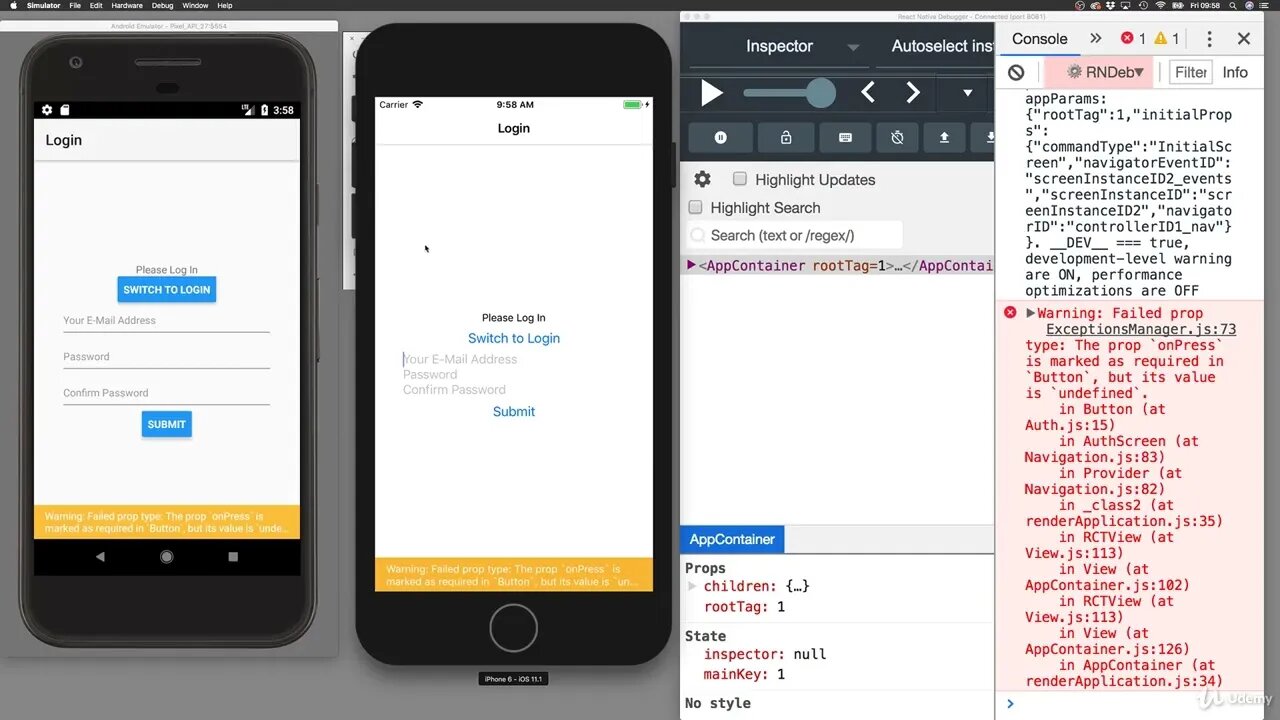1280x720 pixels.
Task: Open the File menu
Action: [x=75, y=5]
